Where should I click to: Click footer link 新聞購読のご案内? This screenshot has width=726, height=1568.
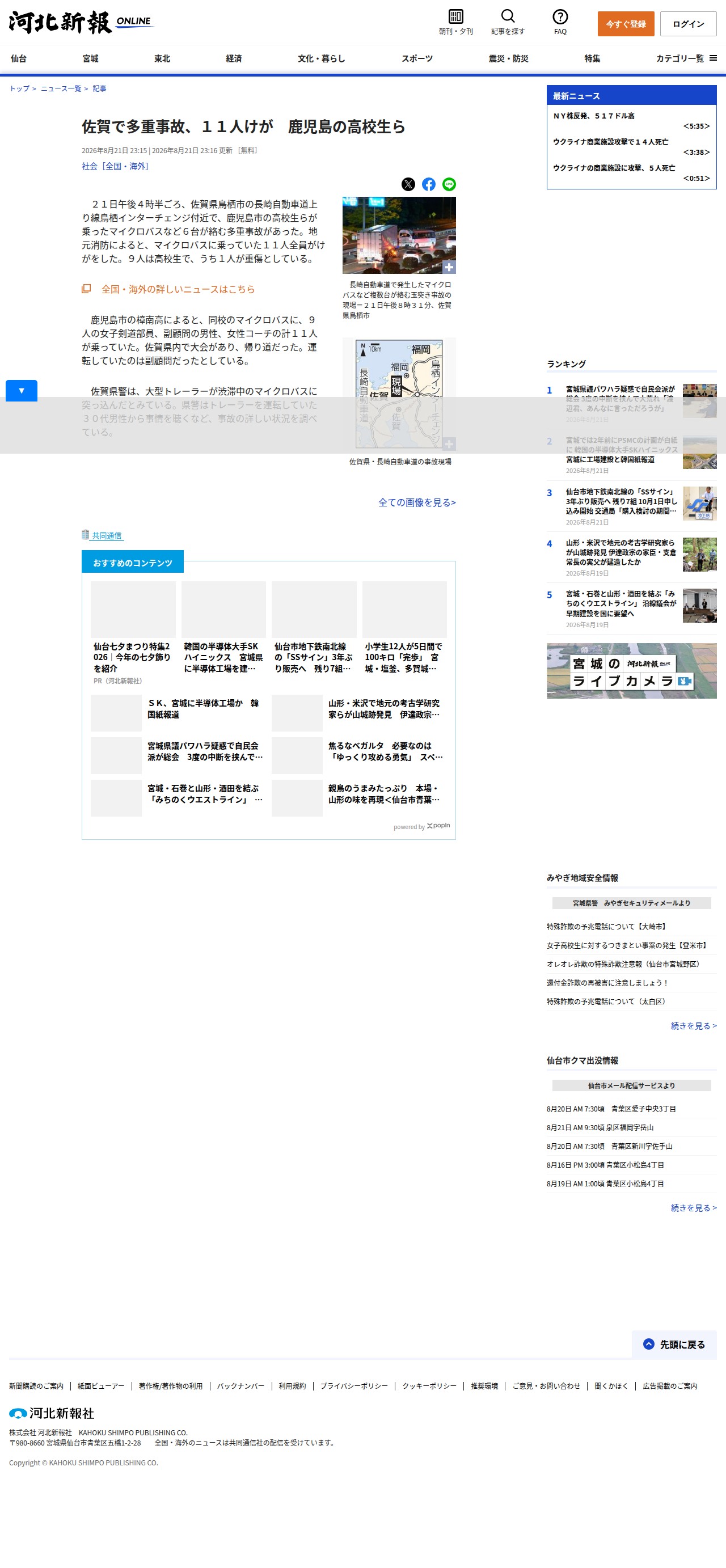coord(36,1386)
